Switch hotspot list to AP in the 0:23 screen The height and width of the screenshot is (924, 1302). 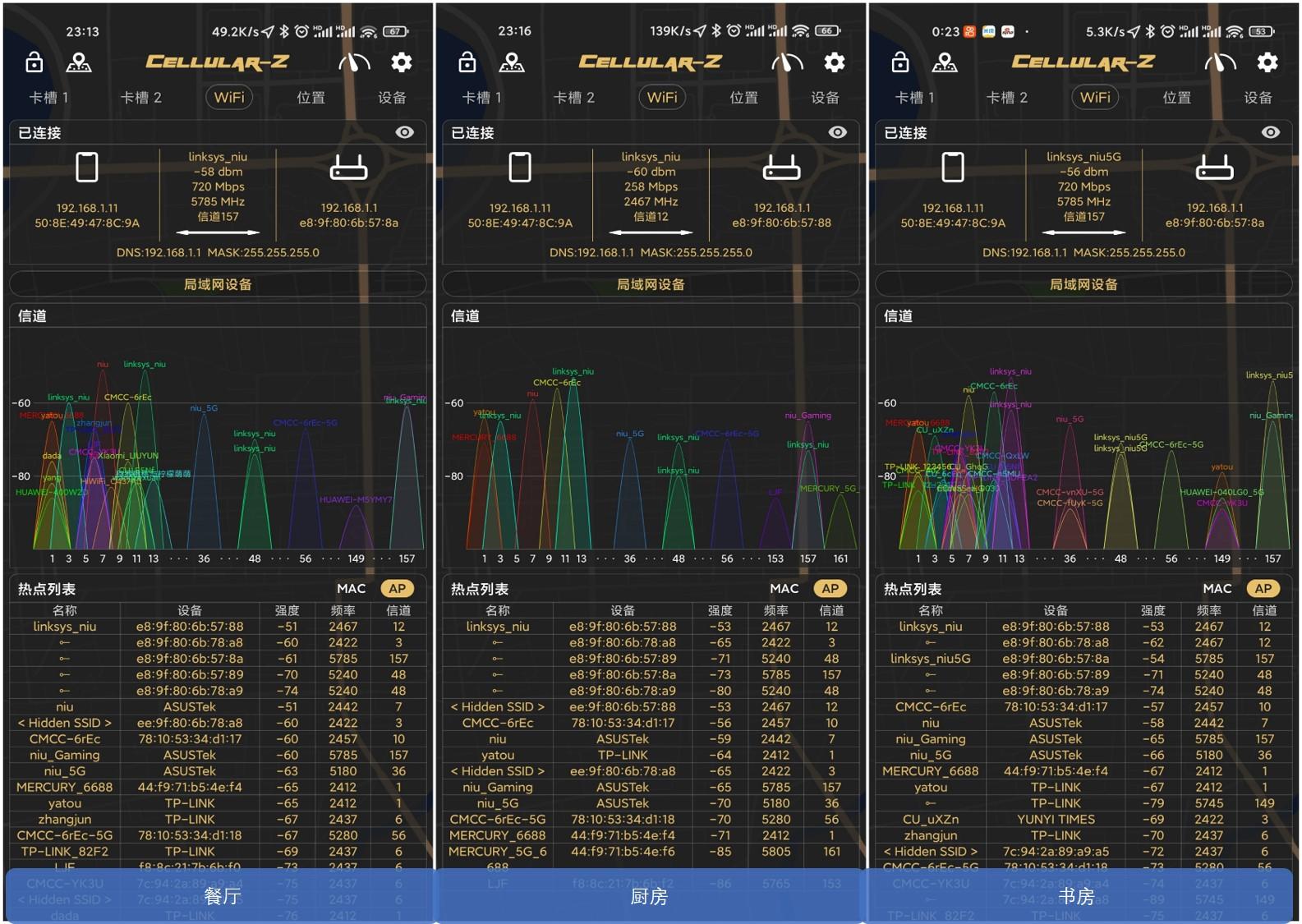coord(1263,588)
